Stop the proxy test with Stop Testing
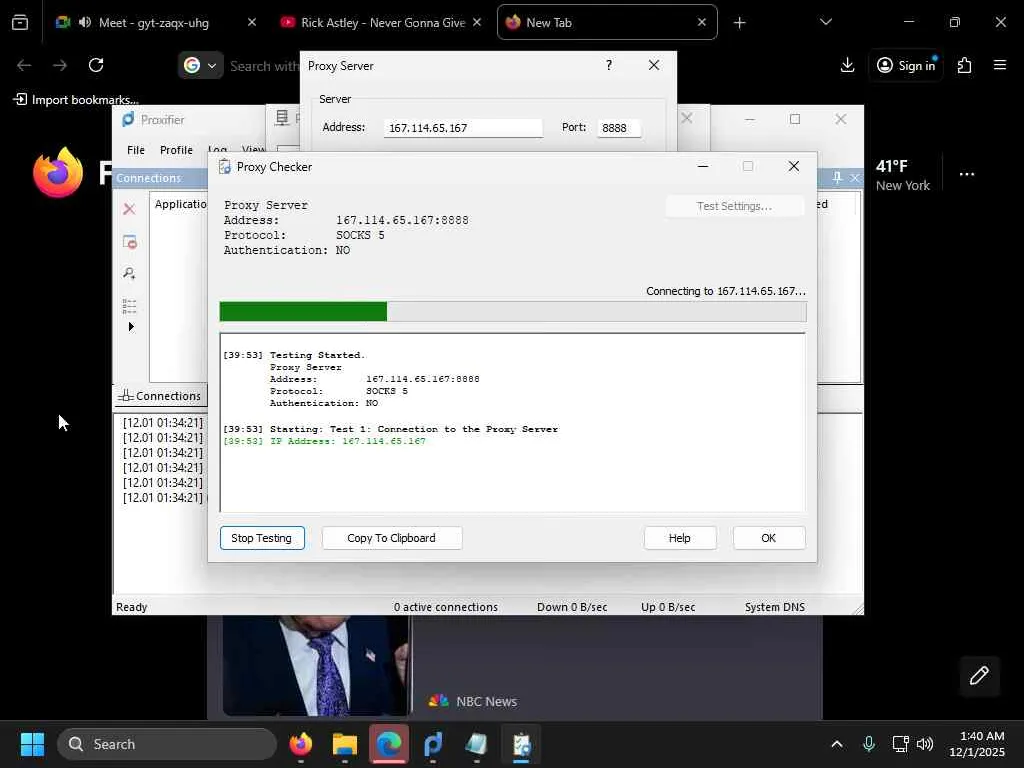 click(262, 537)
